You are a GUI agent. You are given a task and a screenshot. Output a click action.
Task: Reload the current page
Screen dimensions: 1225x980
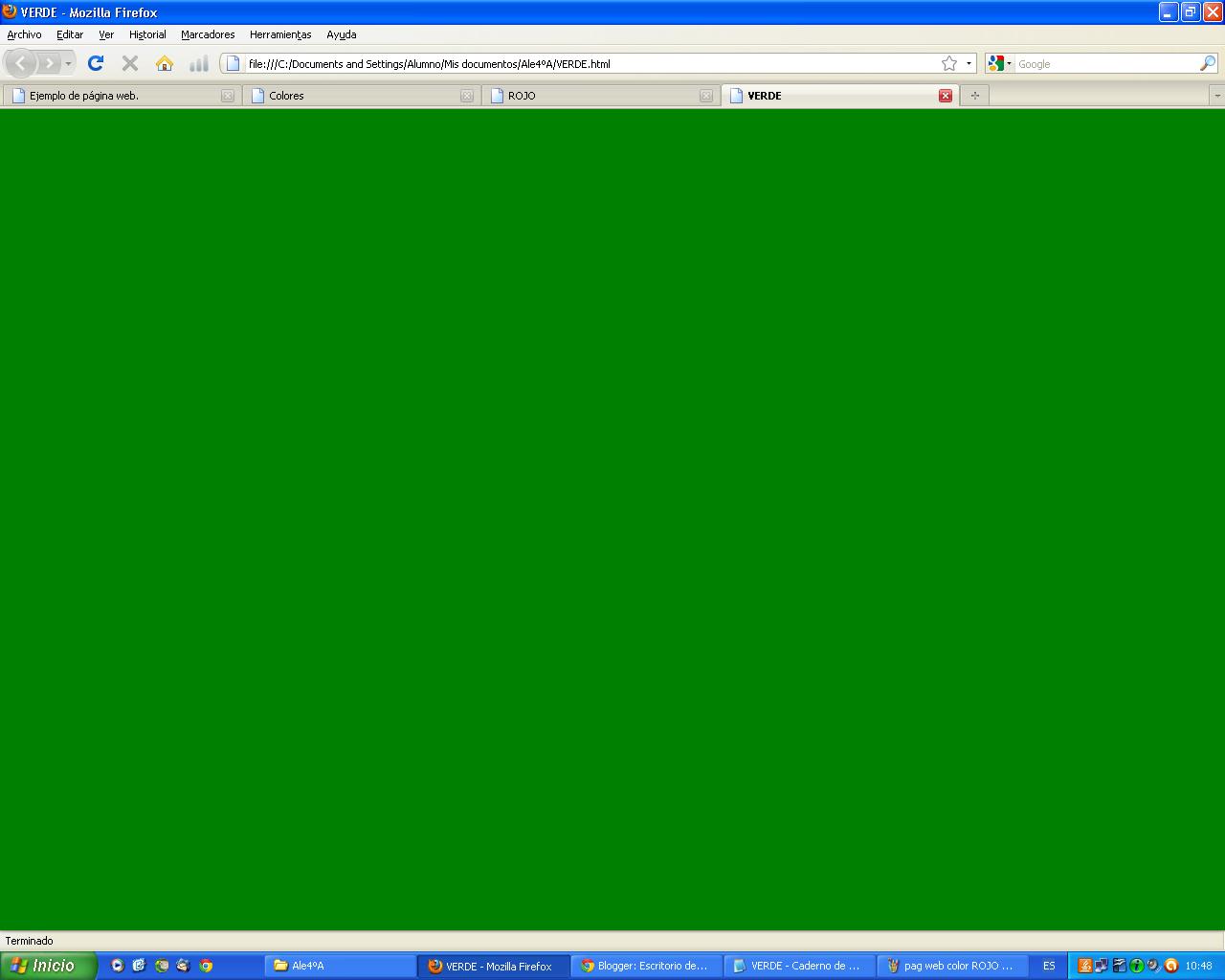(x=96, y=63)
